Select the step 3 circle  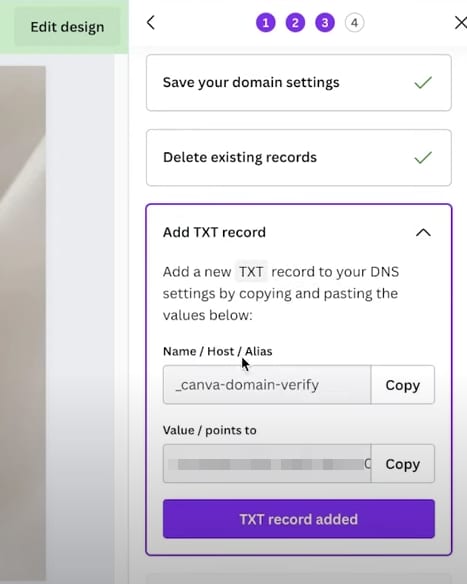[325, 23]
